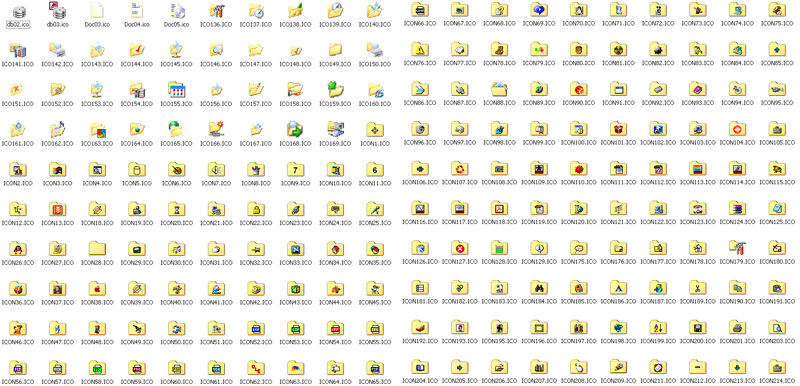
Task: Click the 'ICON26.ICO' file name
Action: (x=18, y=263)
